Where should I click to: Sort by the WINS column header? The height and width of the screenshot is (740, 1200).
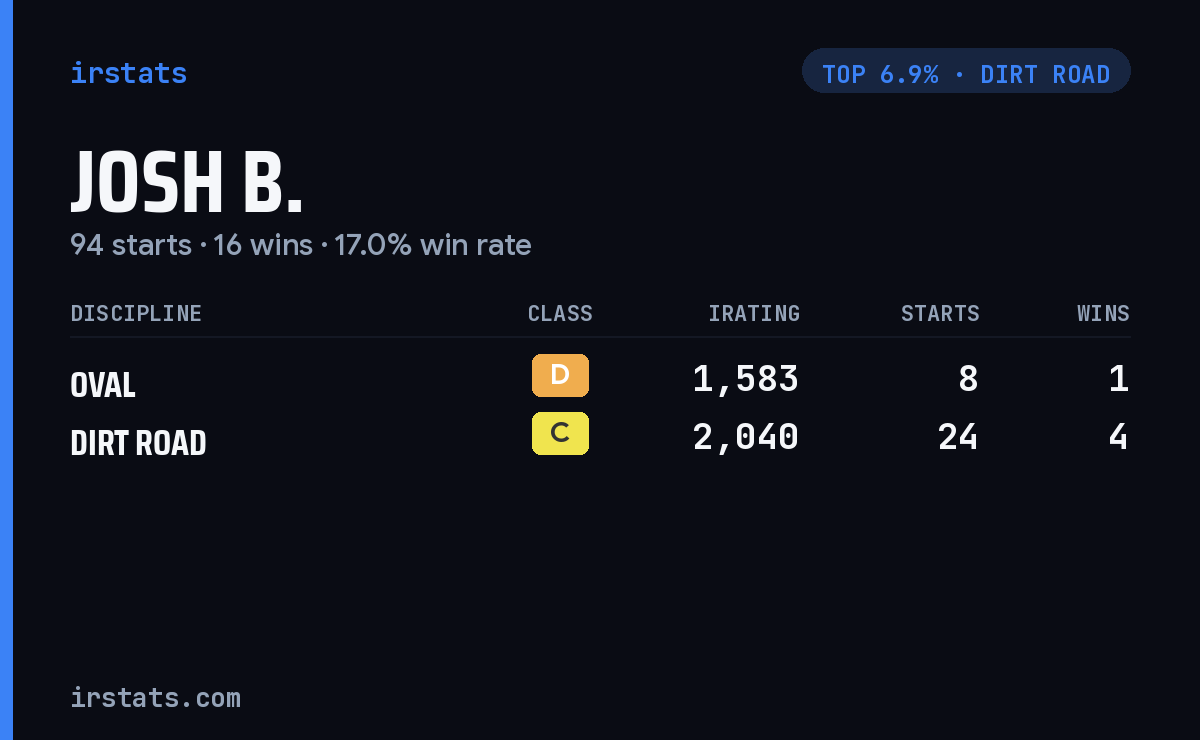pos(1103,313)
